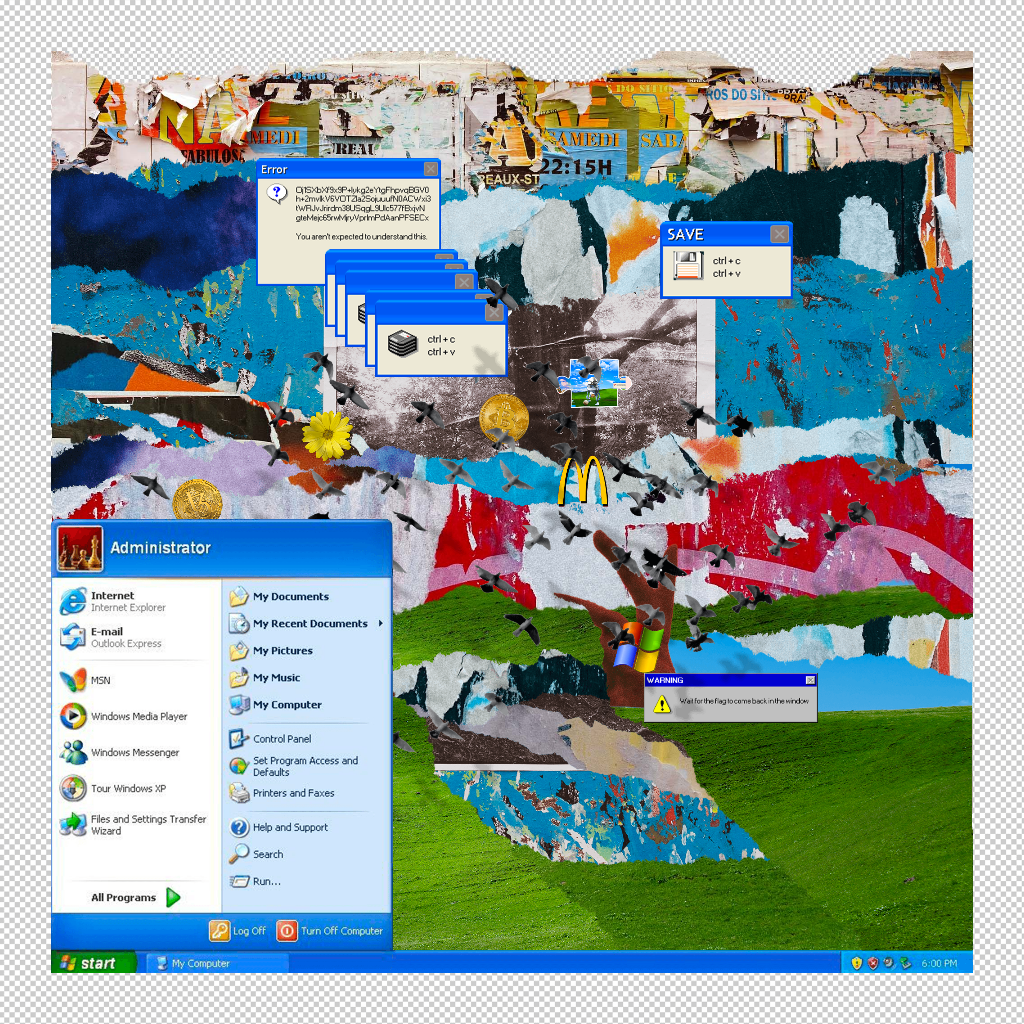This screenshot has height=1024, width=1024.
Task: Open Files and Settings Transfer Wizard
Action: (x=133, y=824)
